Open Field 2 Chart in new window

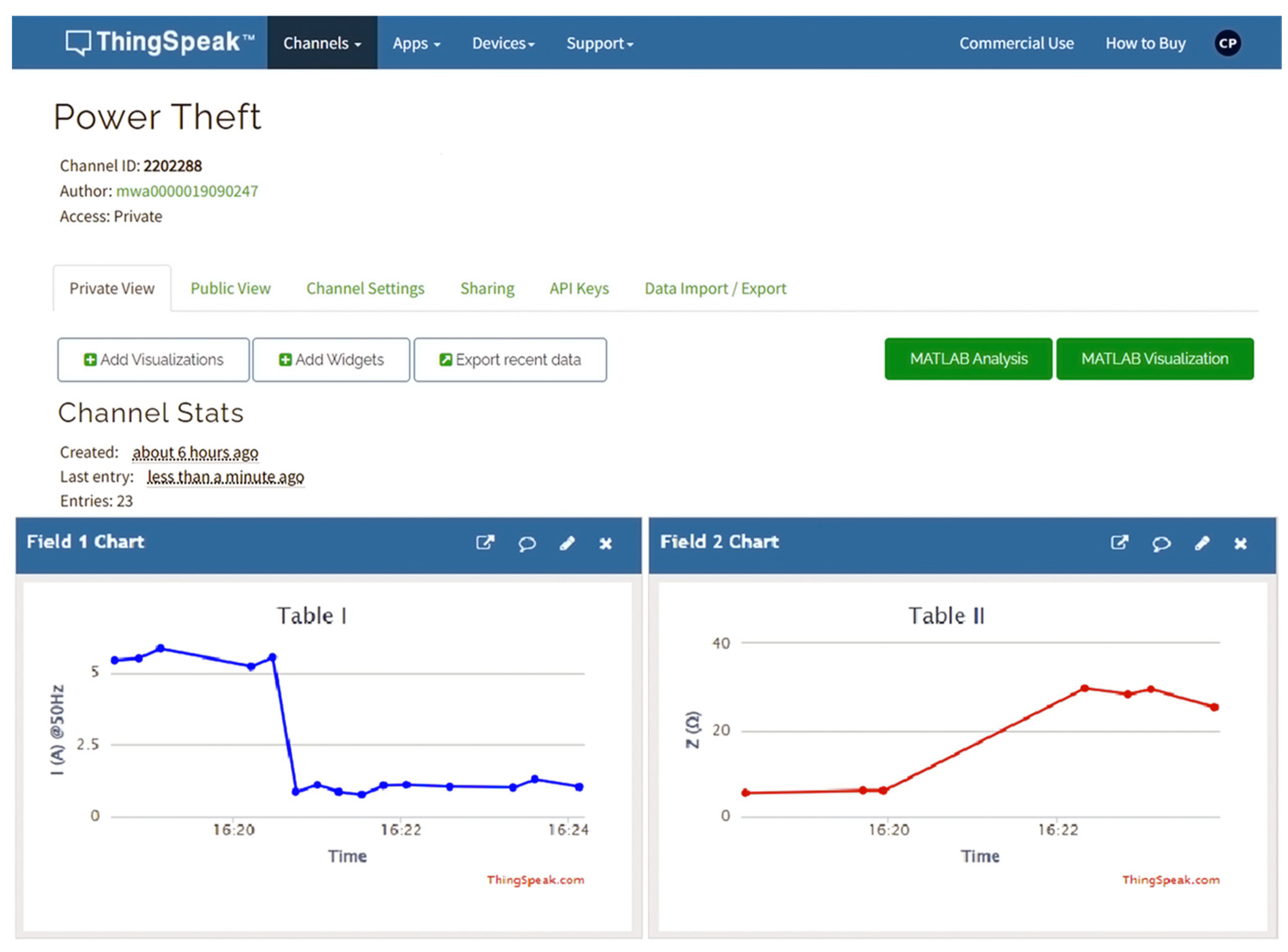tap(1119, 542)
